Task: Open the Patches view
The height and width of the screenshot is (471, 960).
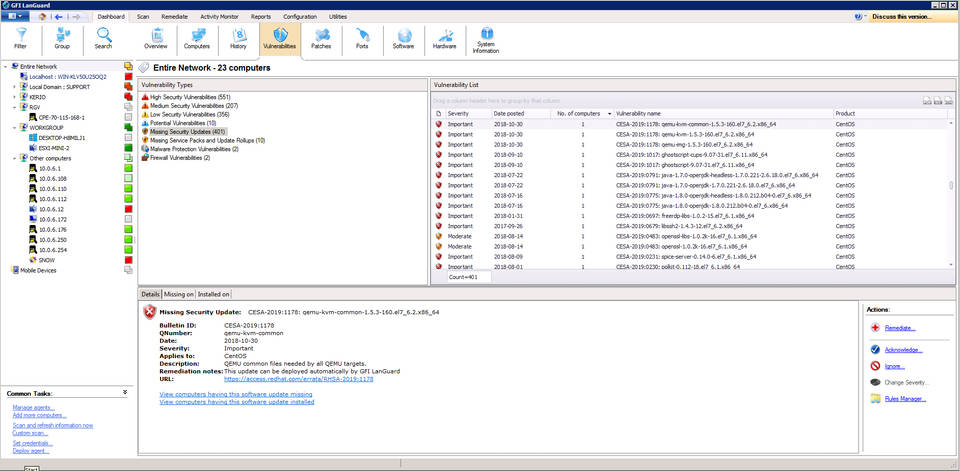Action: pyautogui.click(x=321, y=38)
